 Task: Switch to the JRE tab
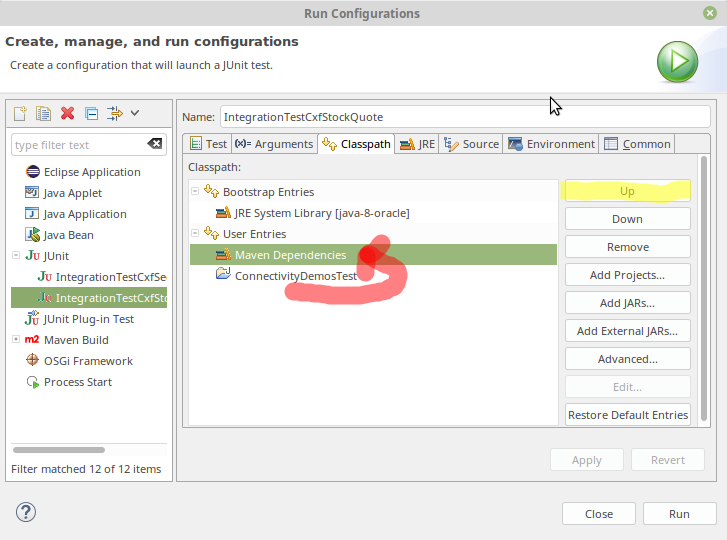(x=417, y=144)
